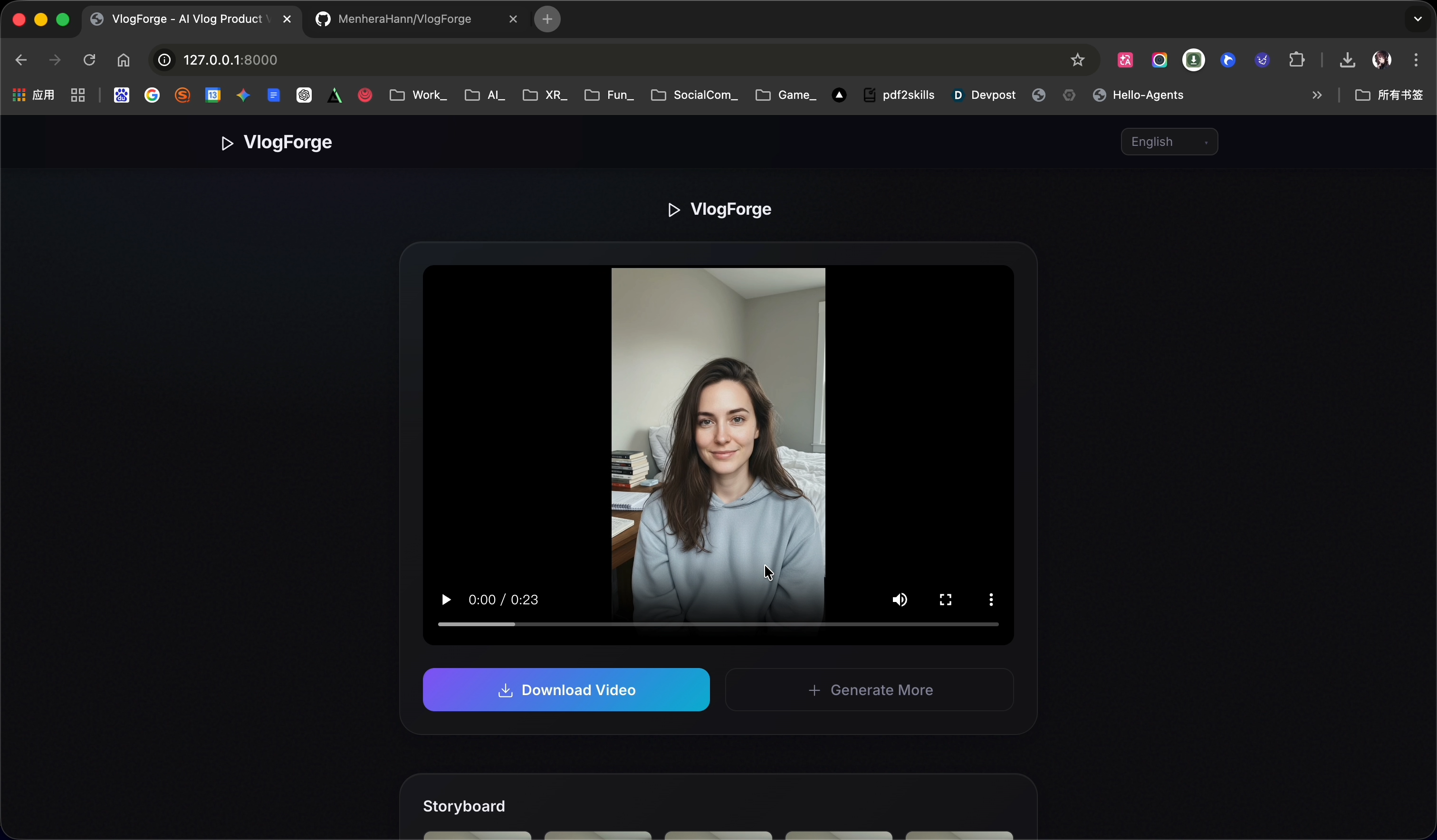Open video more options menu
Screen dimensions: 1437x840
point(991,600)
